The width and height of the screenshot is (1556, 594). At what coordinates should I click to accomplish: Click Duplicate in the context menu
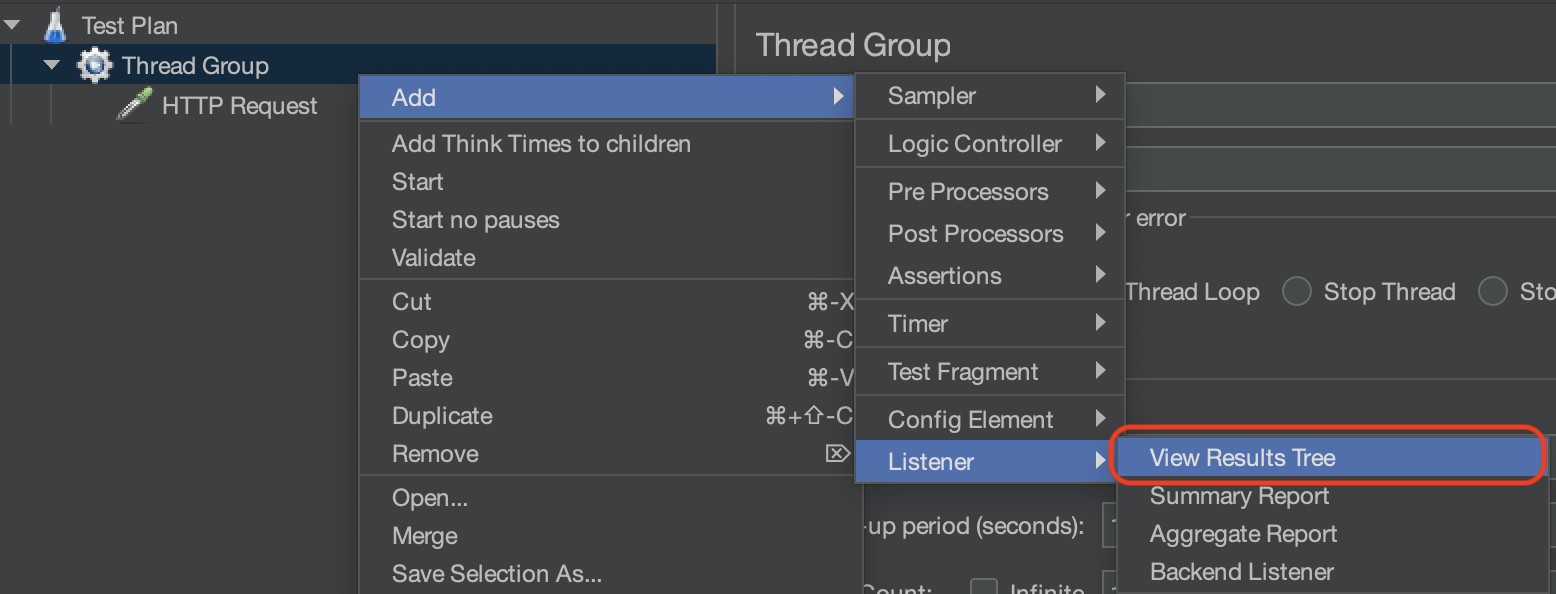(x=442, y=416)
